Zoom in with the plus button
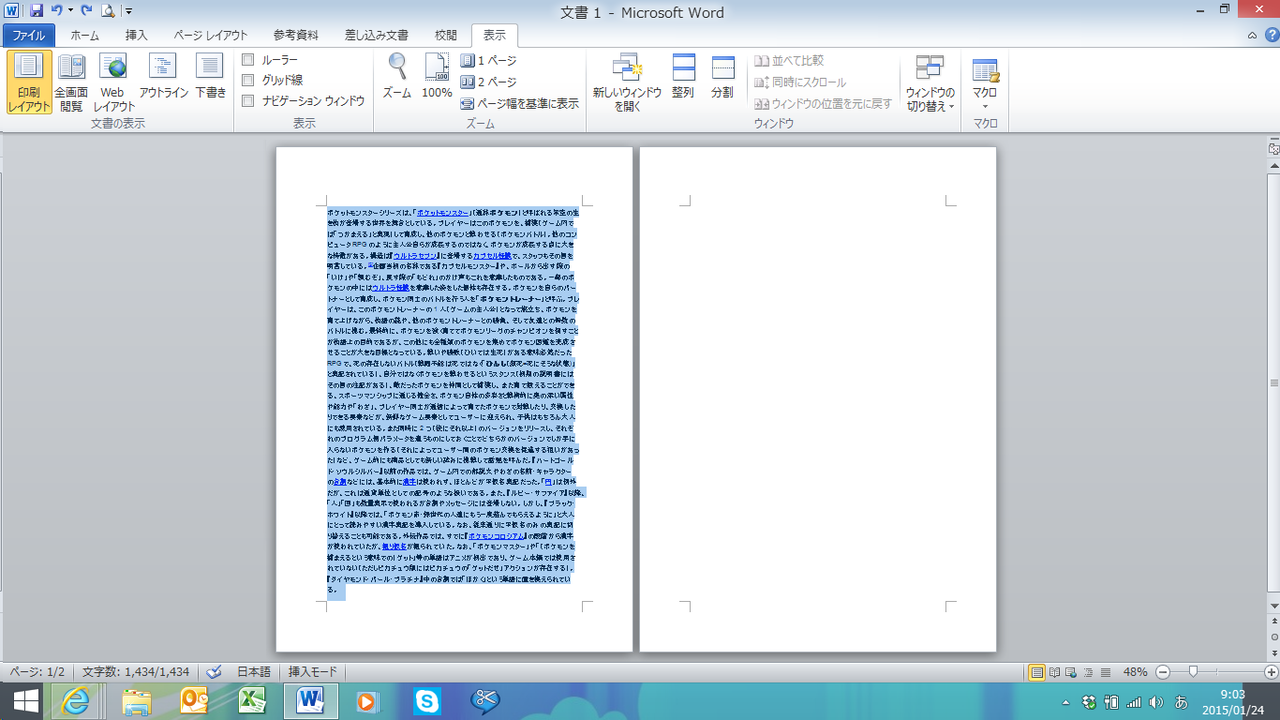The height and width of the screenshot is (720, 1280). pyautogui.click(x=1271, y=672)
